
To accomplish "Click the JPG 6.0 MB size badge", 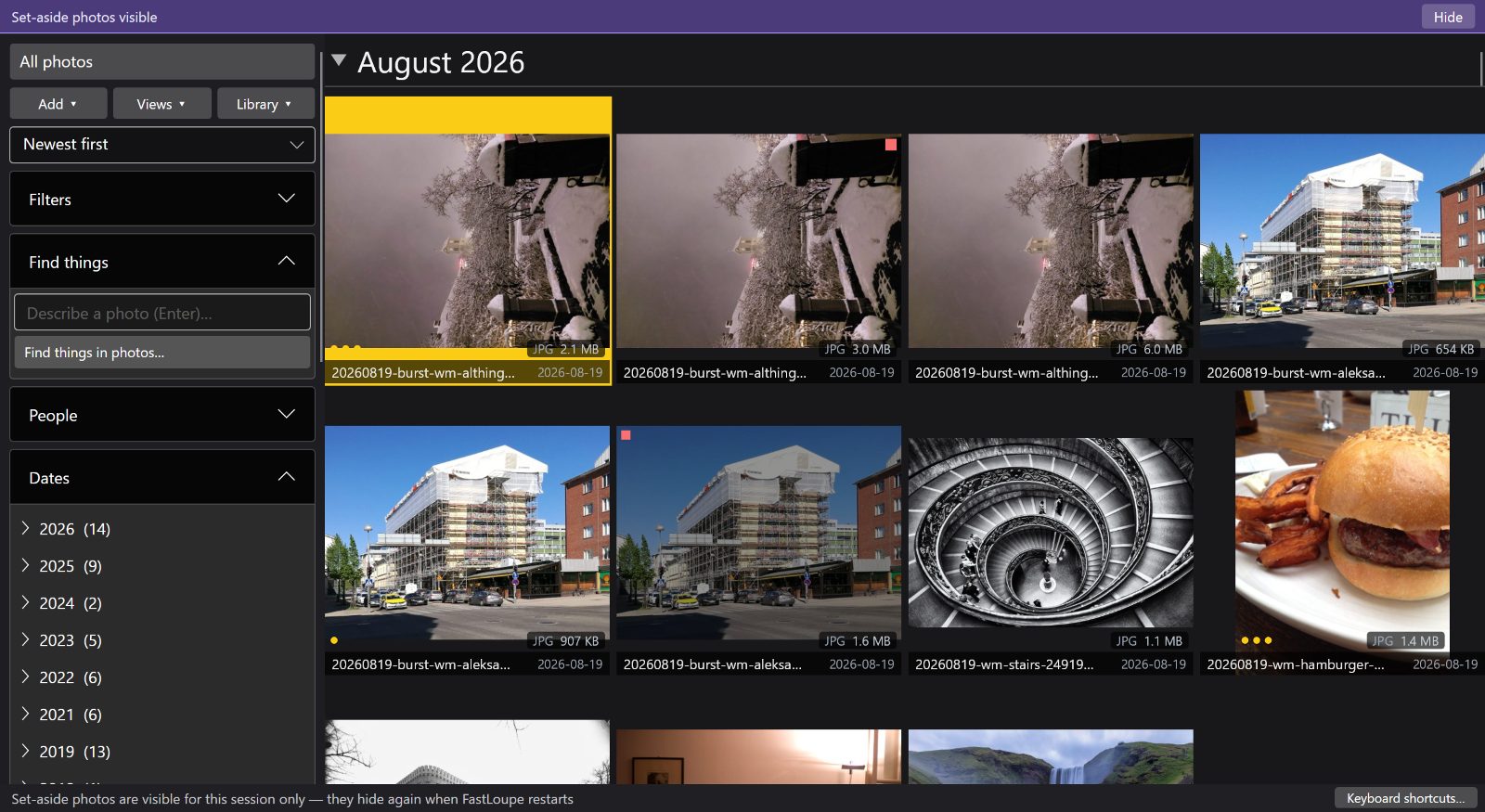I will [1149, 349].
